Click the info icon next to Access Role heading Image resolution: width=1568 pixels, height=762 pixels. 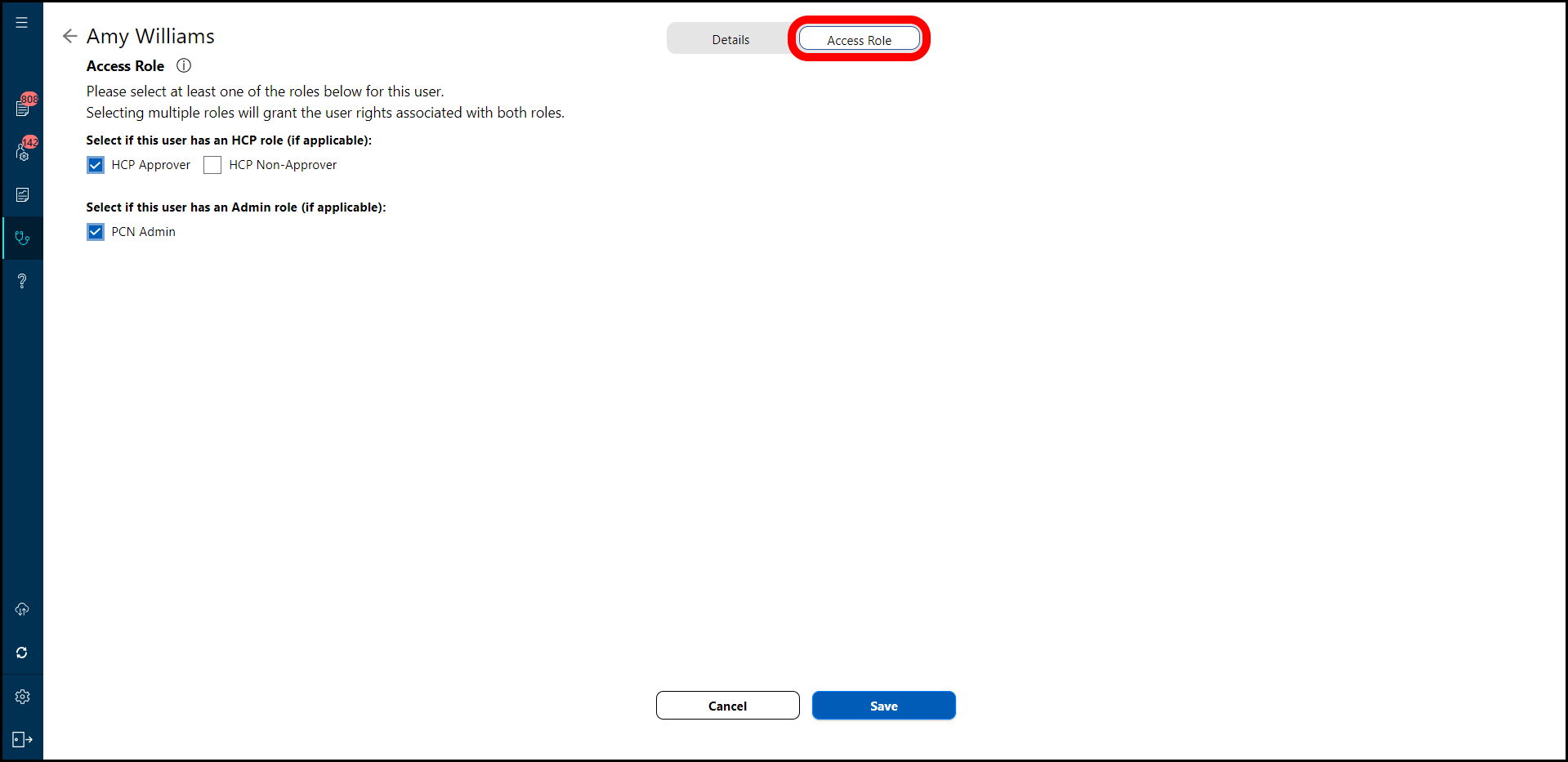(x=184, y=65)
